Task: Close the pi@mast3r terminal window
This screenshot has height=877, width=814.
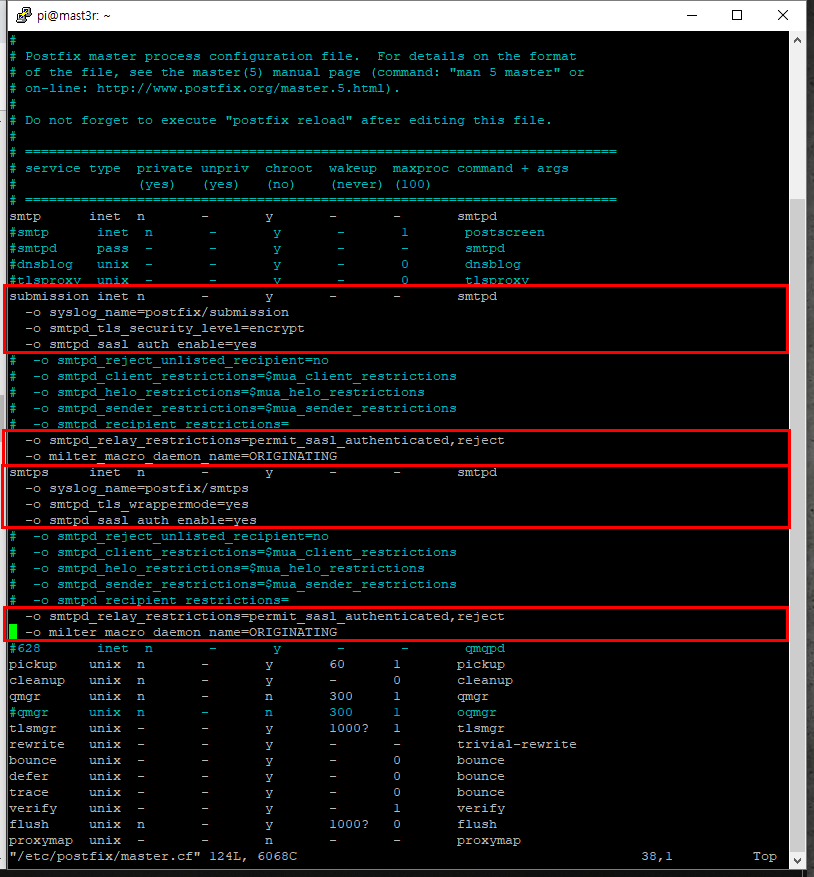Action: [783, 15]
